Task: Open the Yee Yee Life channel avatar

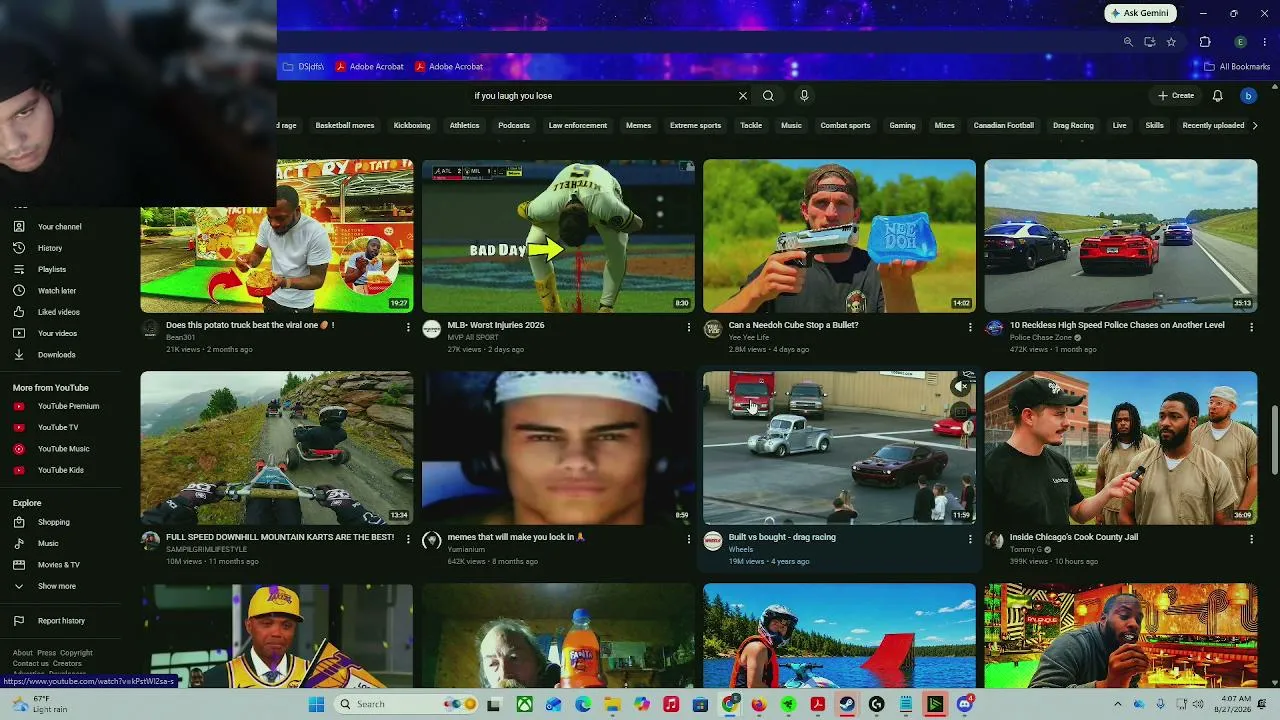Action: click(x=713, y=329)
